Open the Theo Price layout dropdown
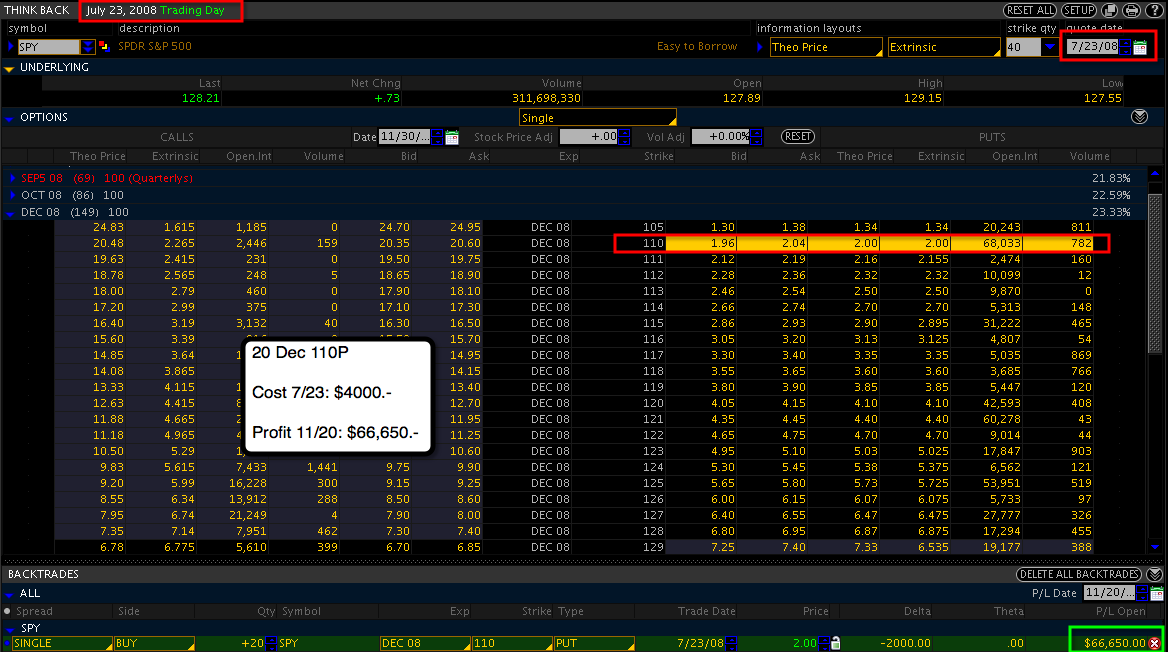 (x=826, y=47)
